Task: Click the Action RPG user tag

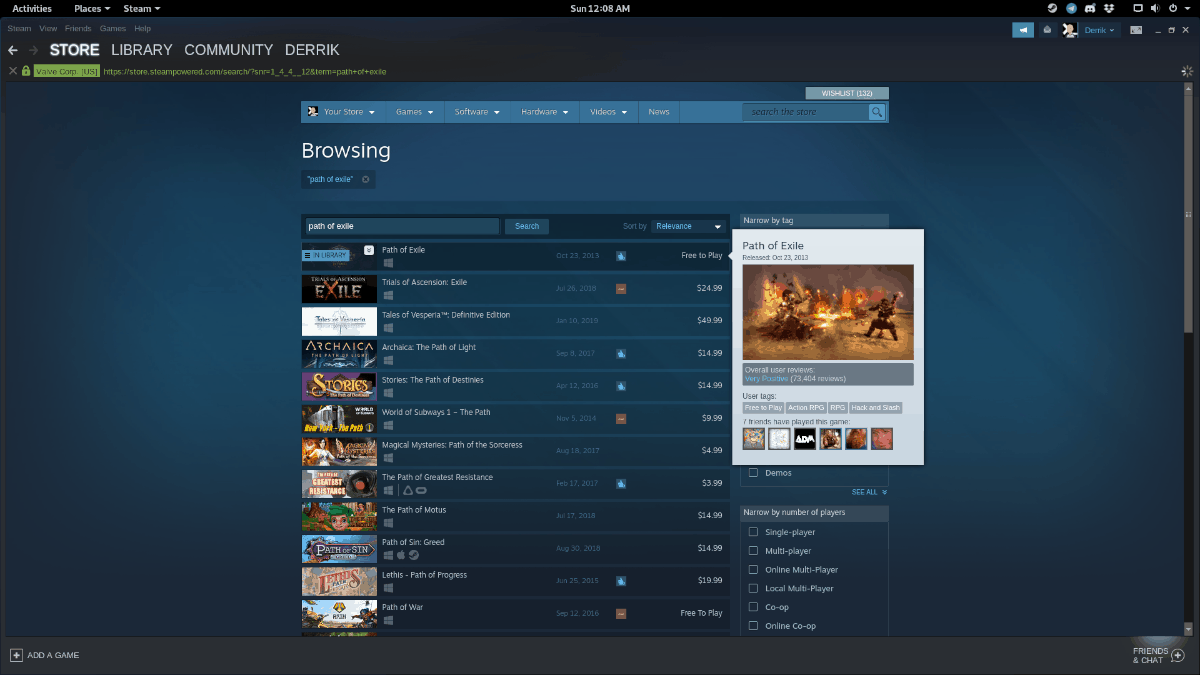Action: pyautogui.click(x=805, y=408)
